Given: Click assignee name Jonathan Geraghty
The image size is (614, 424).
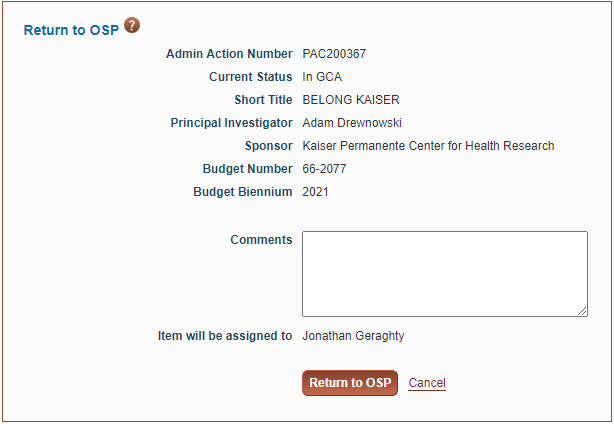Looking at the screenshot, I should [x=353, y=336].
